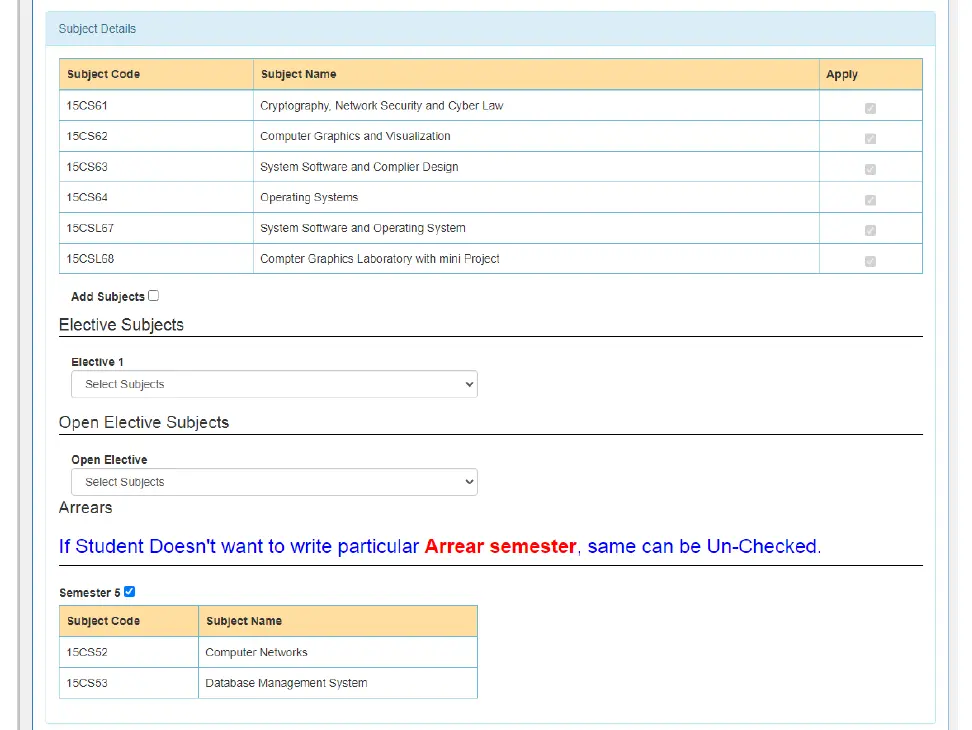Click the Open Elective Subjects heading
The width and height of the screenshot is (972, 730).
pyautogui.click(x=144, y=423)
